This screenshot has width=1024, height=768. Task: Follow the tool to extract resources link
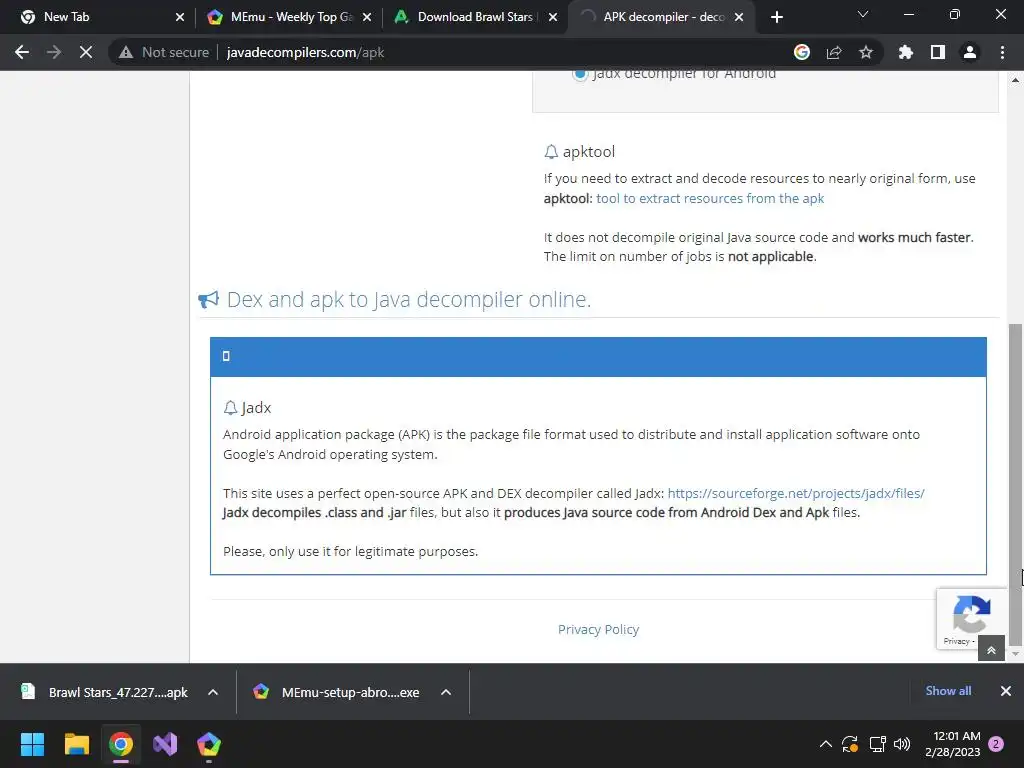(710, 198)
